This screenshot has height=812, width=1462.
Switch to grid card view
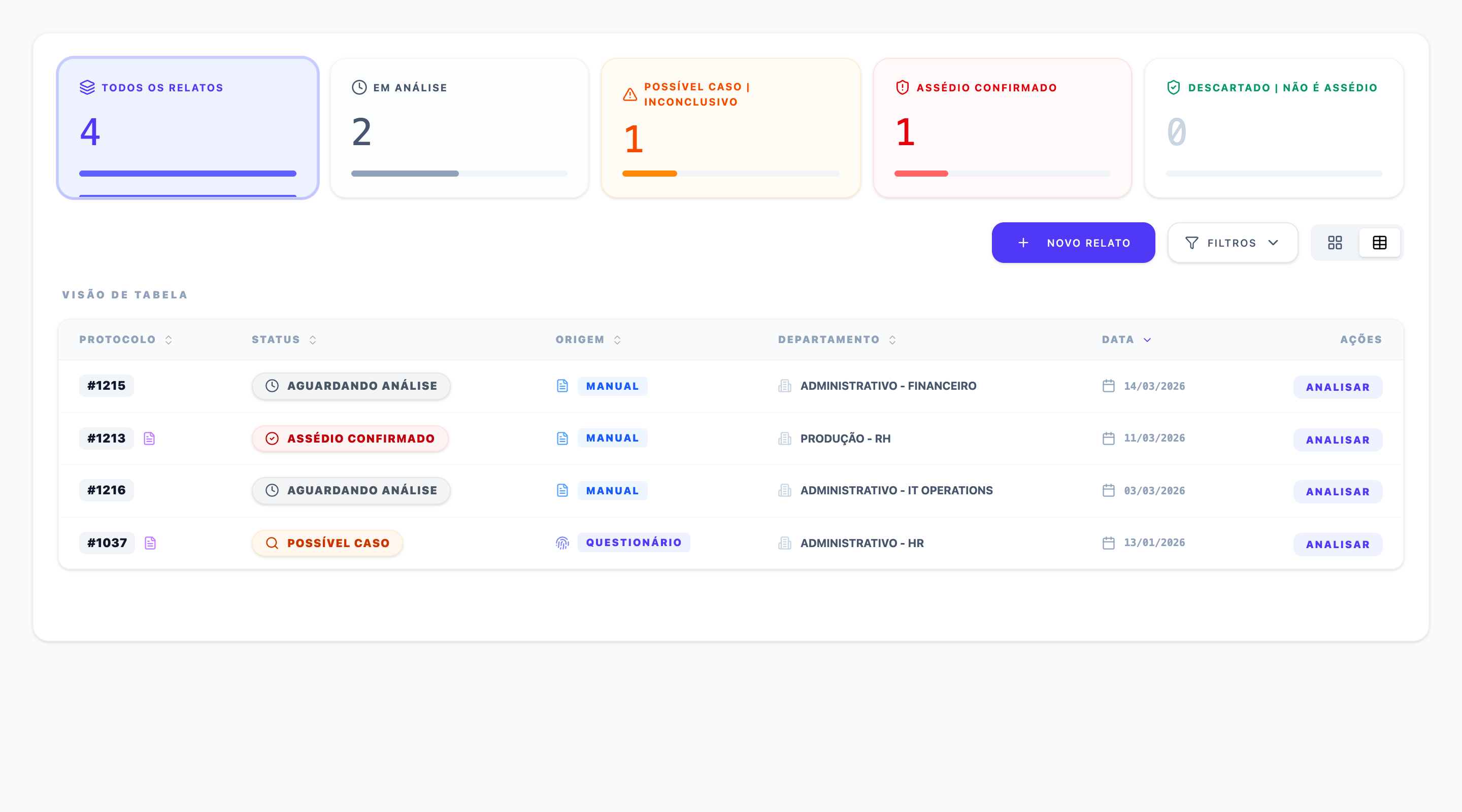click(x=1335, y=243)
